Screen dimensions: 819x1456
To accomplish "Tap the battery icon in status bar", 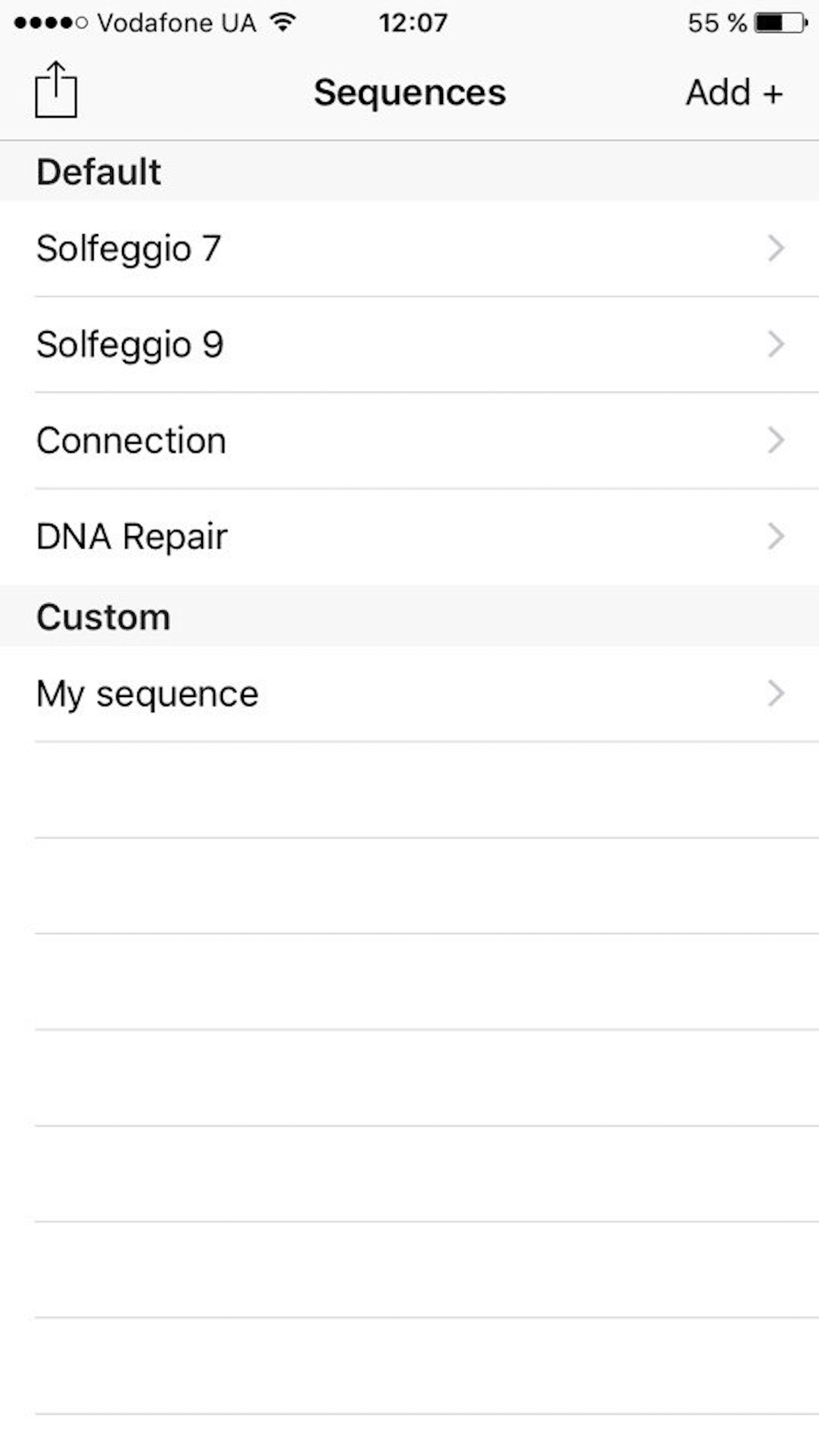I will 781,23.
